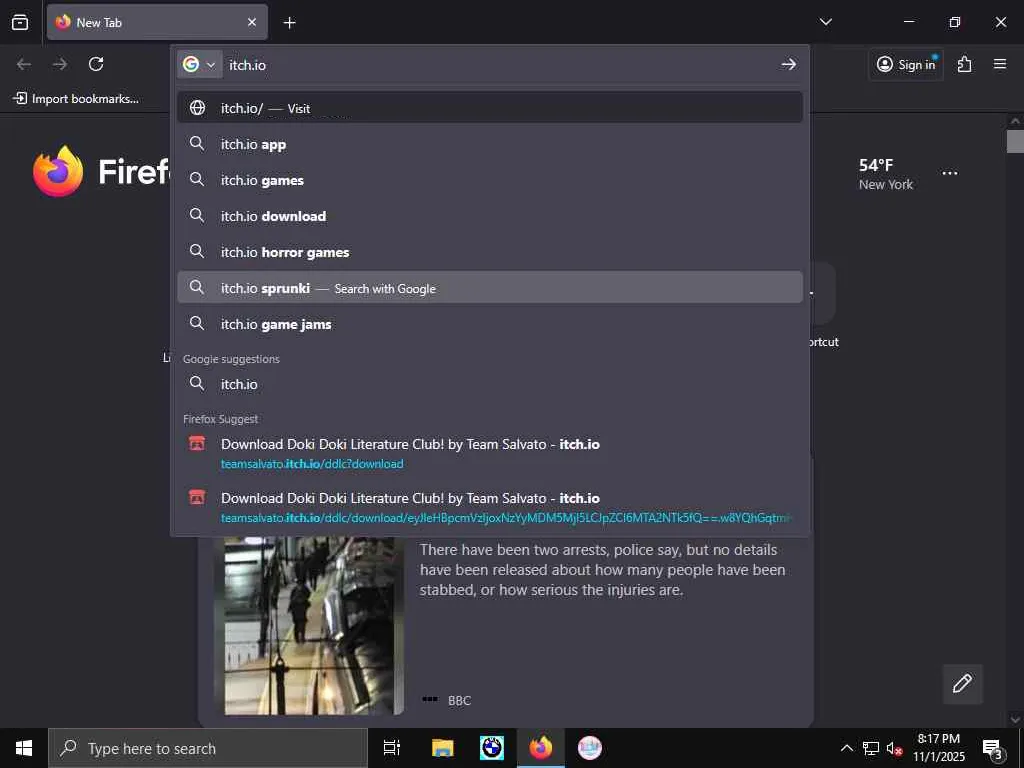
Task: Open the clock showing 8:17 PM
Action: pos(938,748)
